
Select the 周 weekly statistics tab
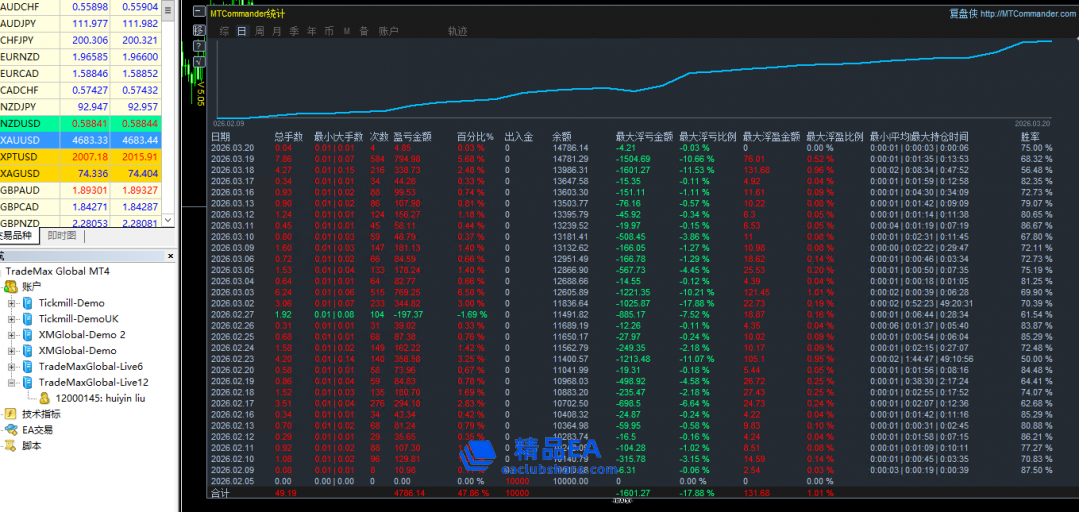pos(260,31)
